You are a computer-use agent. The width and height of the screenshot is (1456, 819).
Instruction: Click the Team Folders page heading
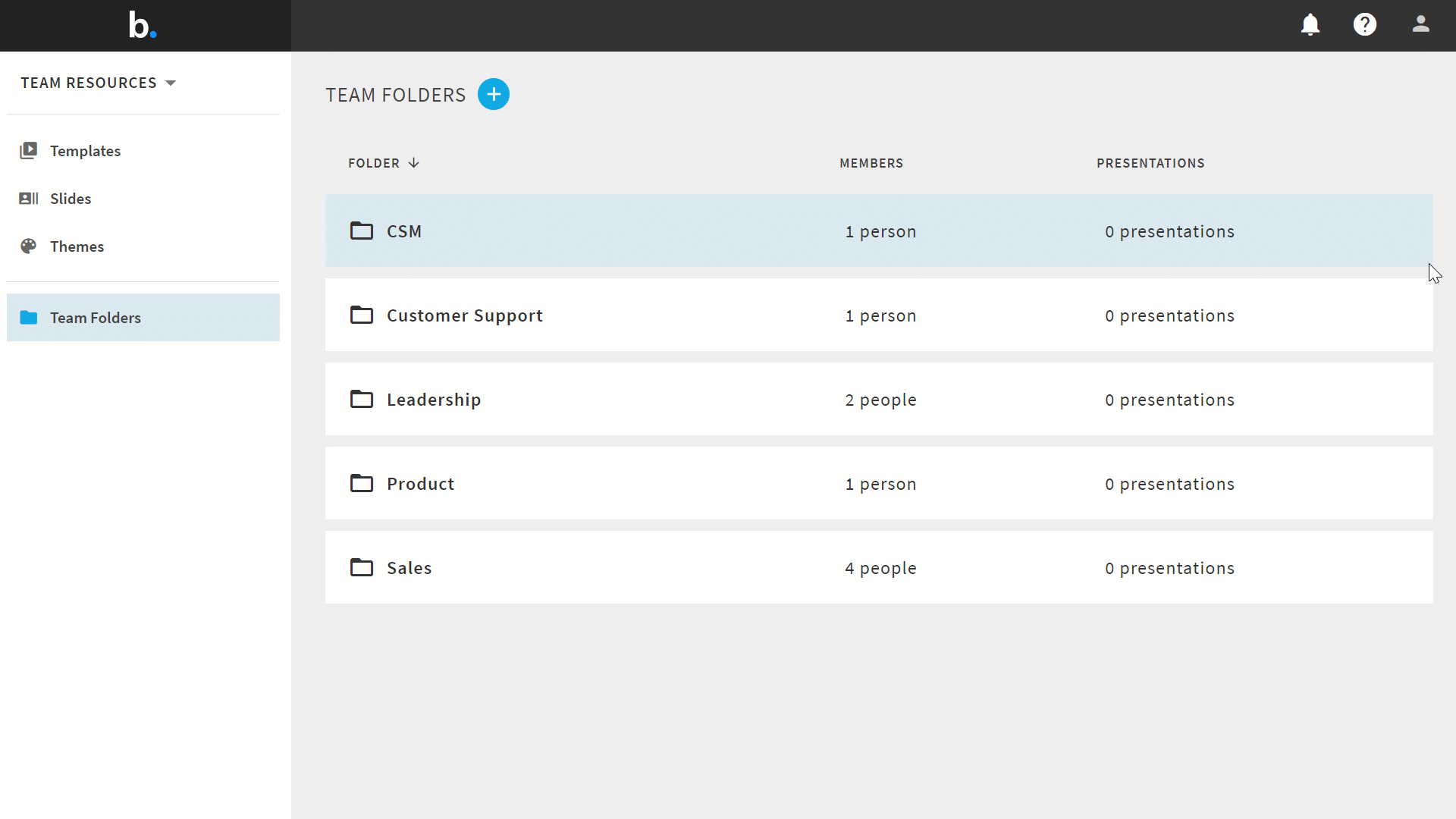(396, 95)
